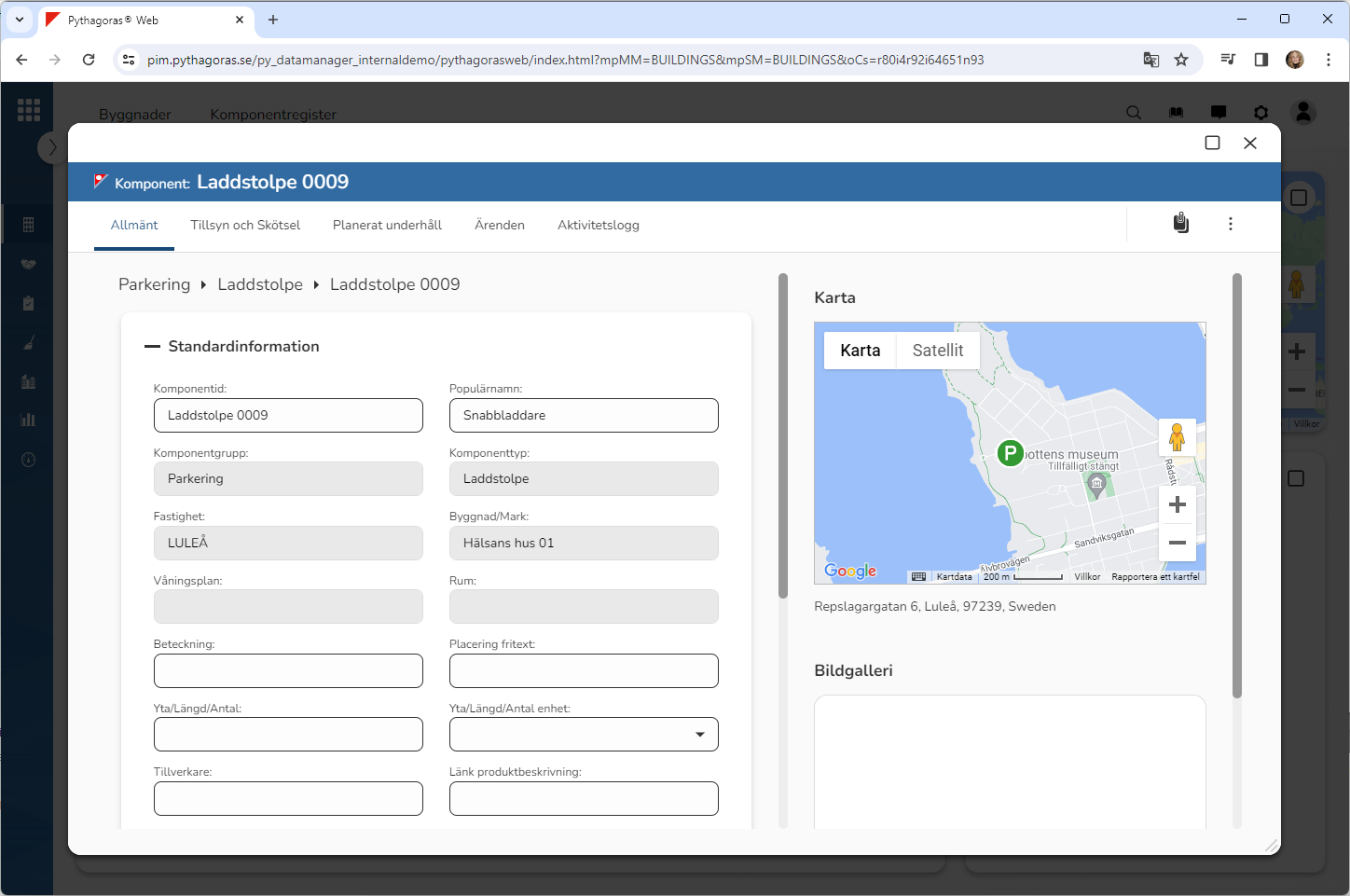This screenshot has height=896, width=1350.
Task: Open the three-dot more options menu
Action: [x=1231, y=224]
